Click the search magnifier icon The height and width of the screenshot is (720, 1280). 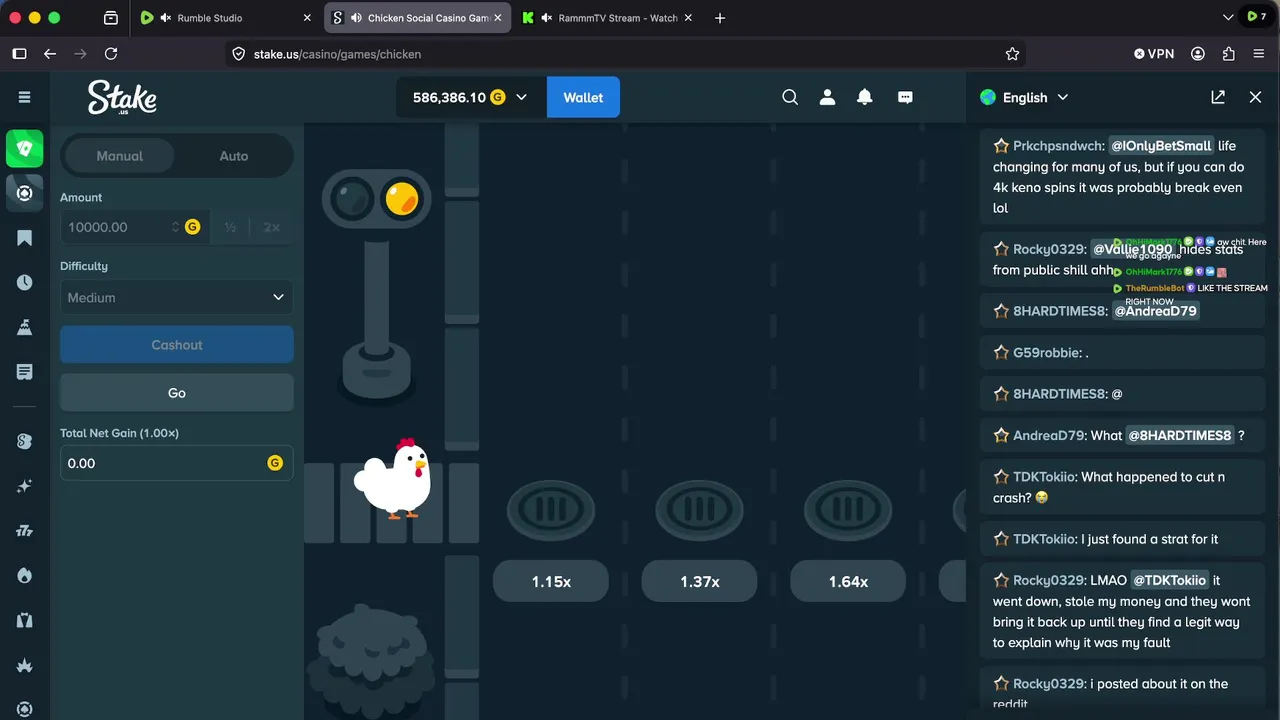pos(790,97)
